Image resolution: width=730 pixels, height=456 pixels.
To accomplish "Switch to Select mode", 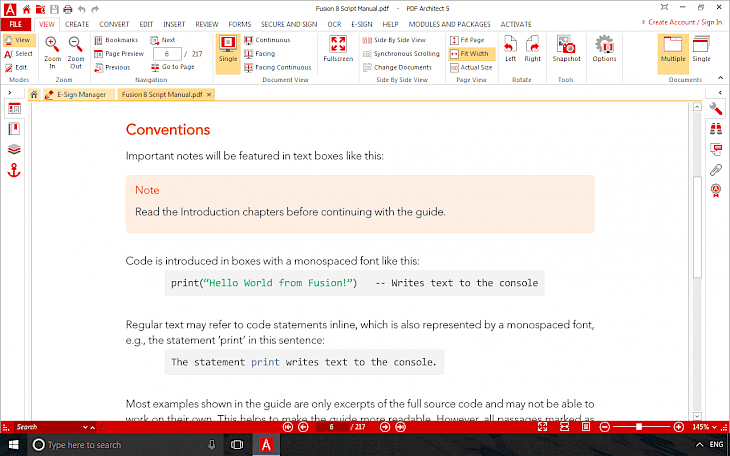I will (19, 54).
